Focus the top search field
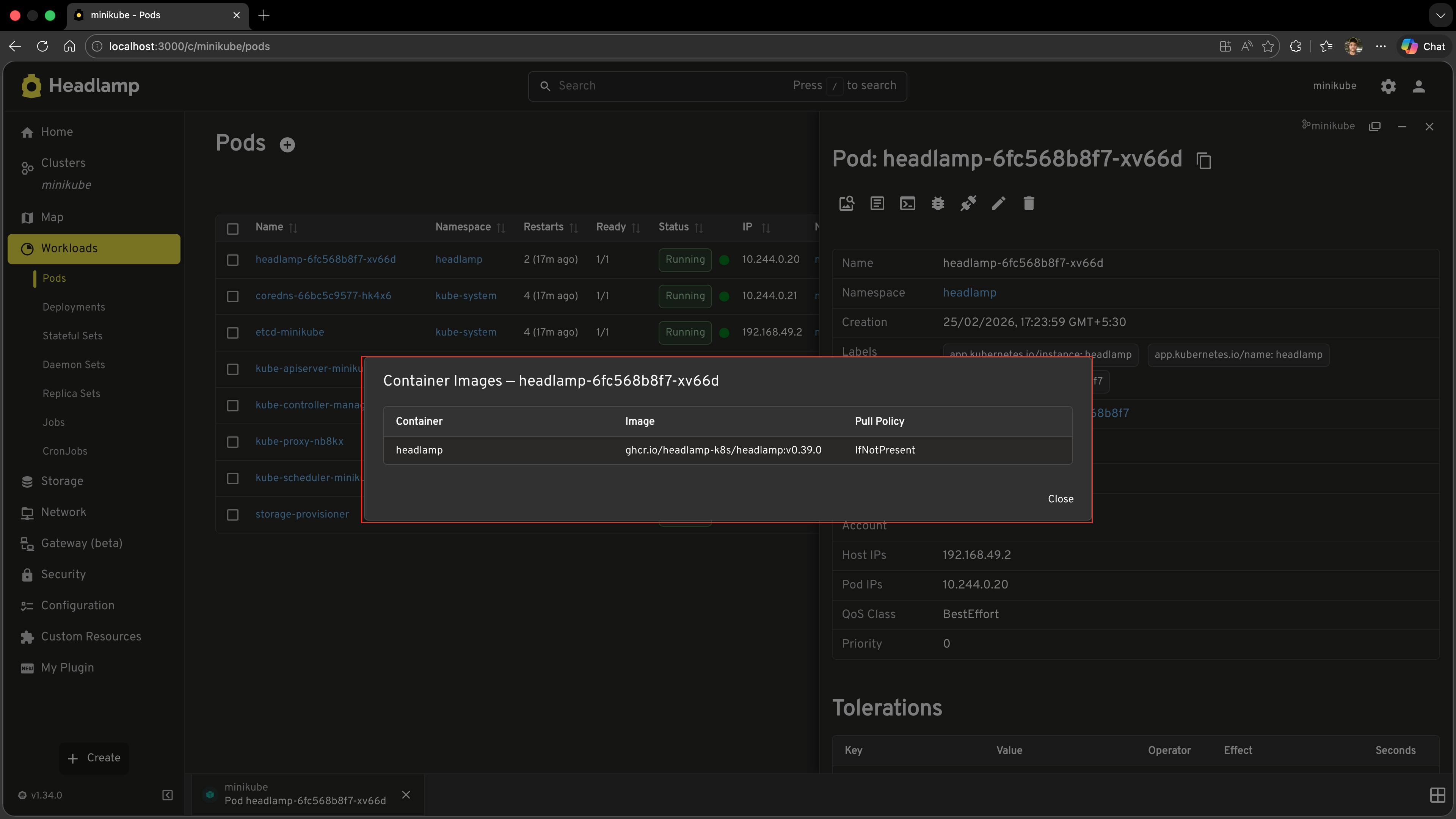The height and width of the screenshot is (819, 1456). point(650,85)
